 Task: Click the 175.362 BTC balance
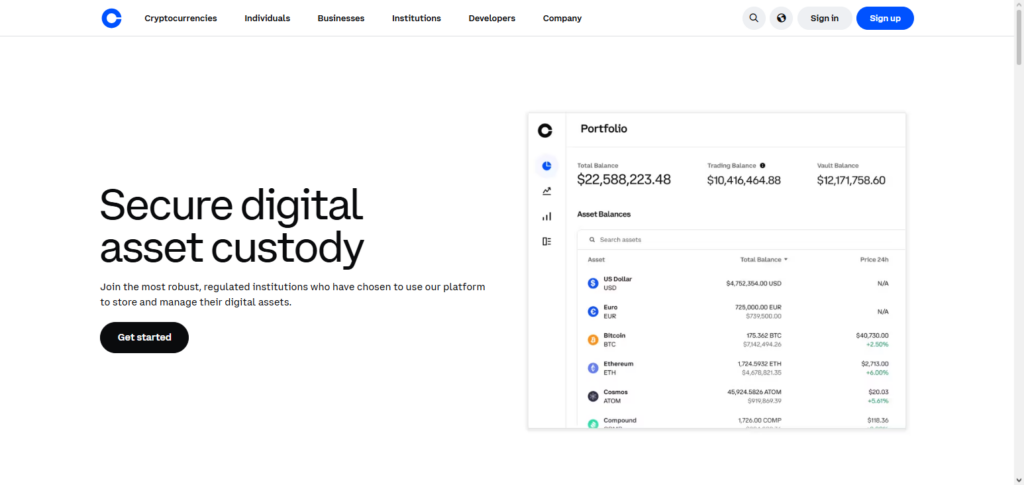764,336
